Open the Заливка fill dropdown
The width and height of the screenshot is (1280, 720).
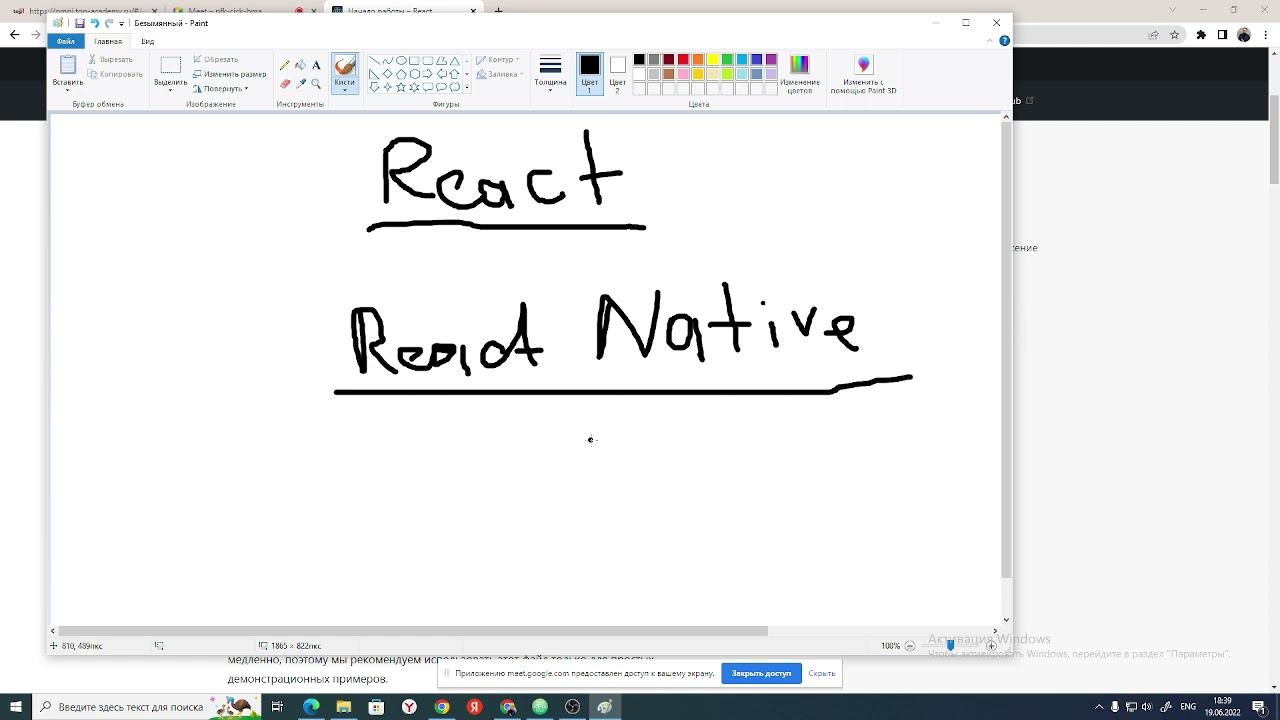(498, 74)
